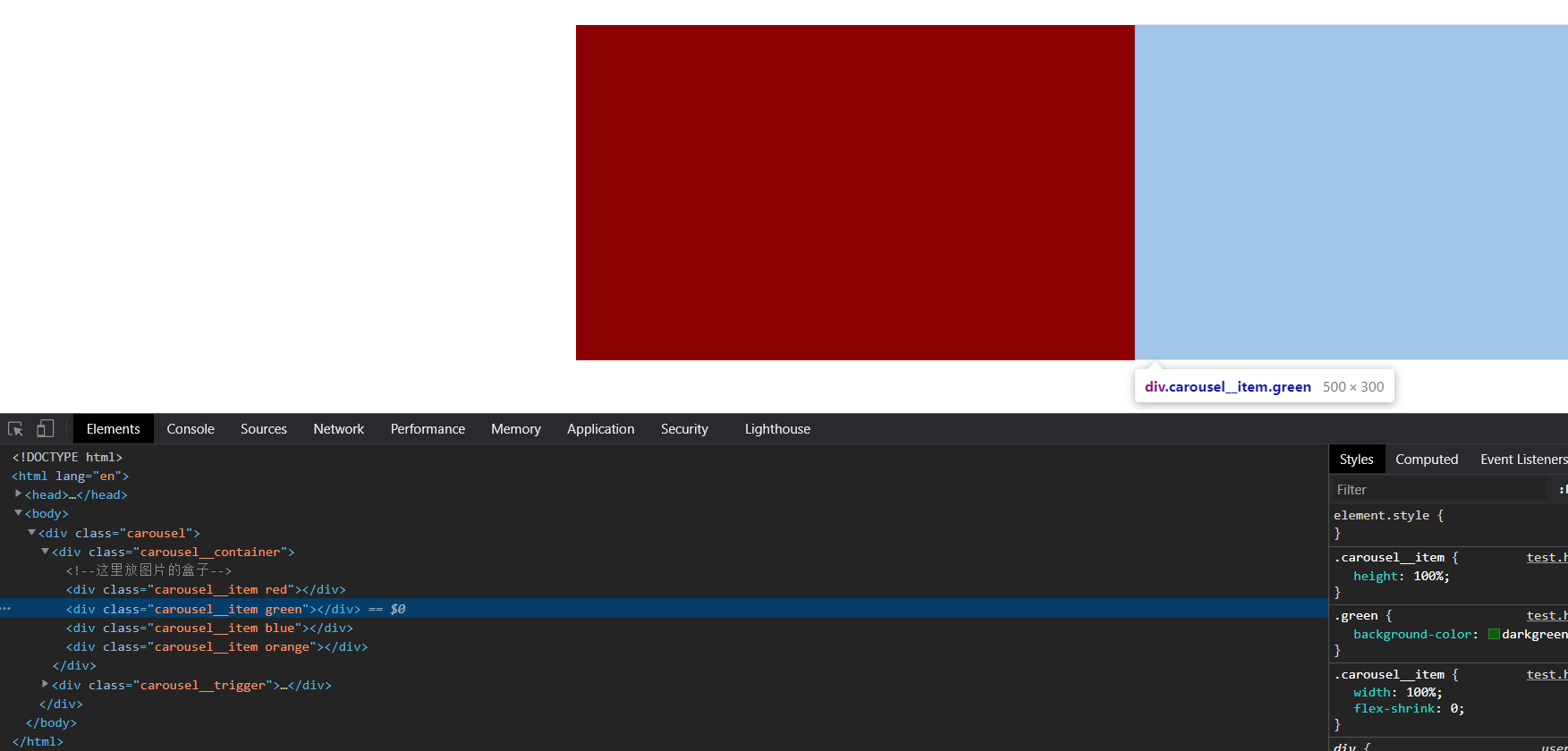The image size is (1568, 751).
Task: Open the Lighthouse tab
Action: tap(777, 429)
